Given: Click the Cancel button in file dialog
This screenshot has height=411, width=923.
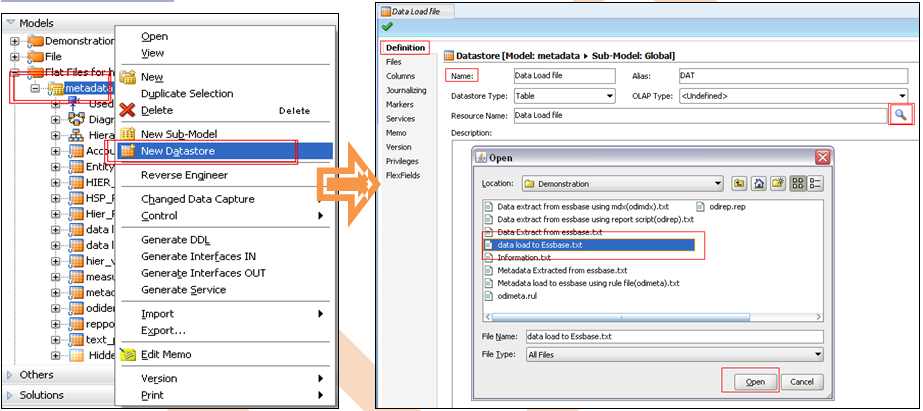Looking at the screenshot, I should [802, 382].
